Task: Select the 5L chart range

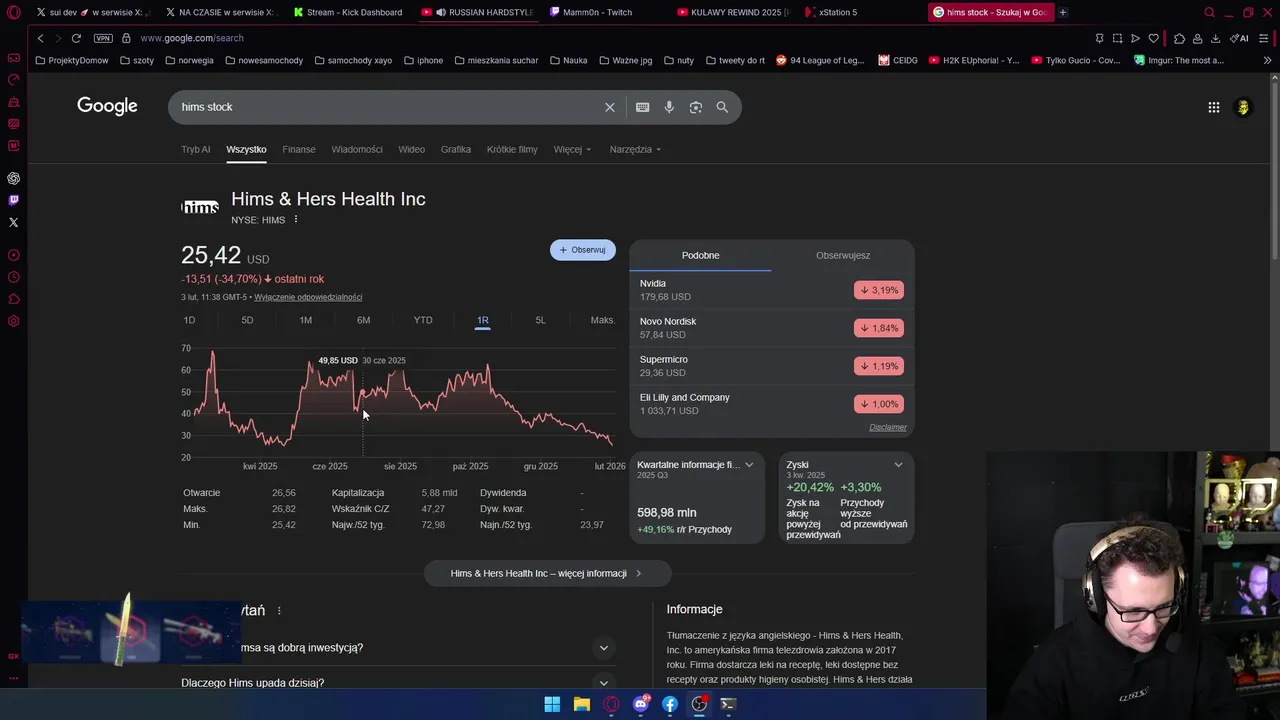Action: point(540,320)
